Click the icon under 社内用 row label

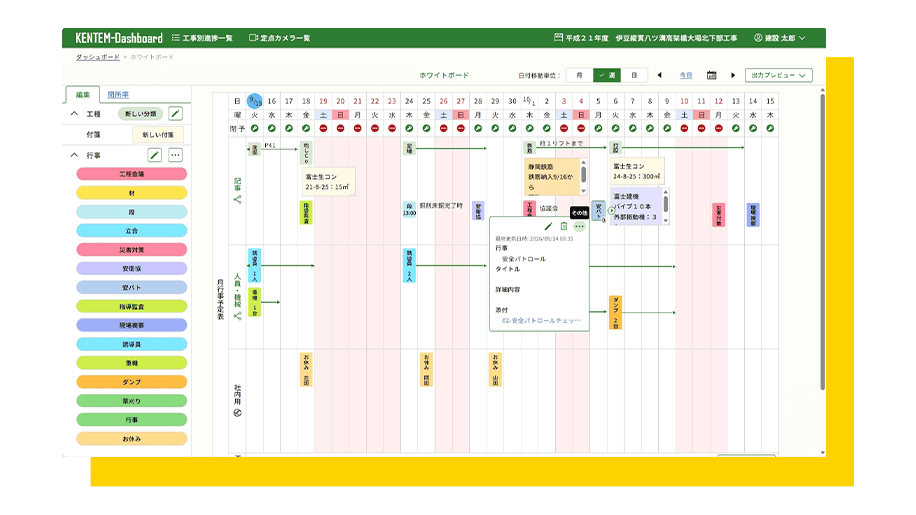237,413
